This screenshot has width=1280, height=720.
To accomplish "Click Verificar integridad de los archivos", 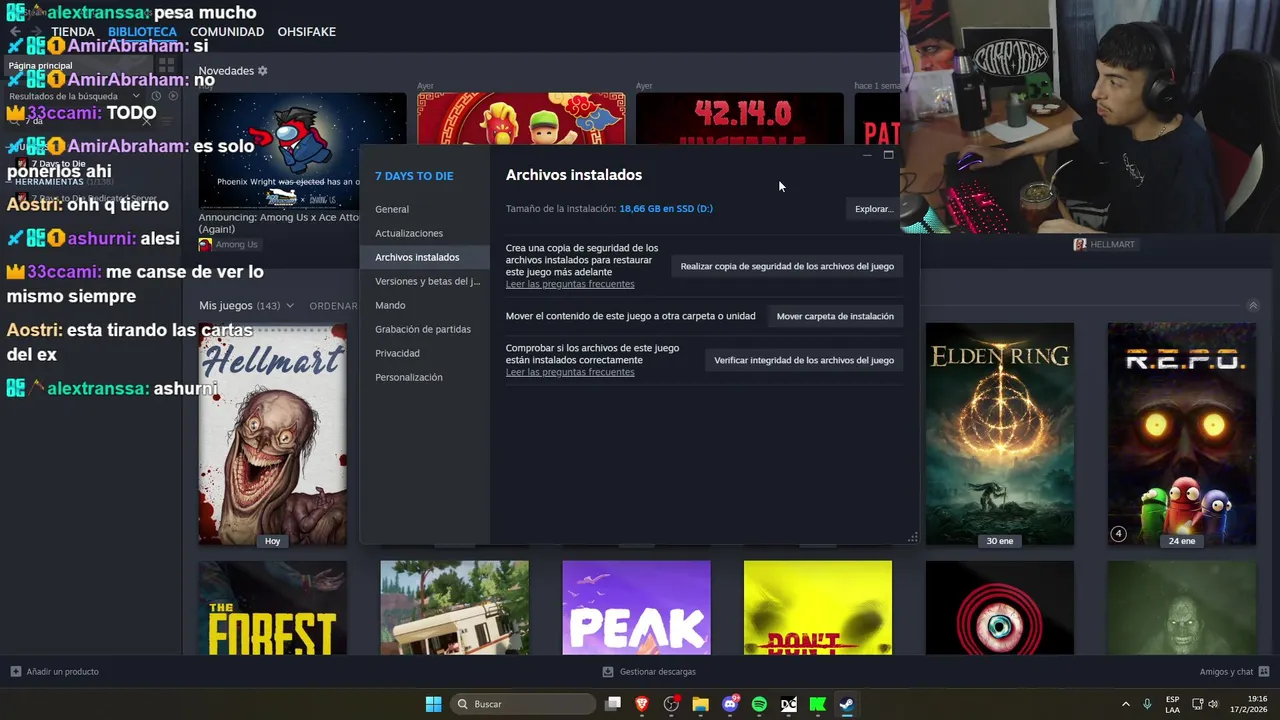I will [804, 360].
